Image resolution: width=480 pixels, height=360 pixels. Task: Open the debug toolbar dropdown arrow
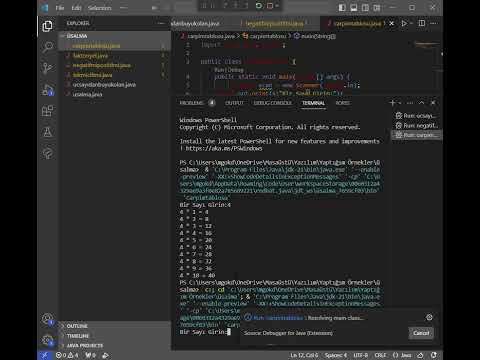tap(277, 6)
